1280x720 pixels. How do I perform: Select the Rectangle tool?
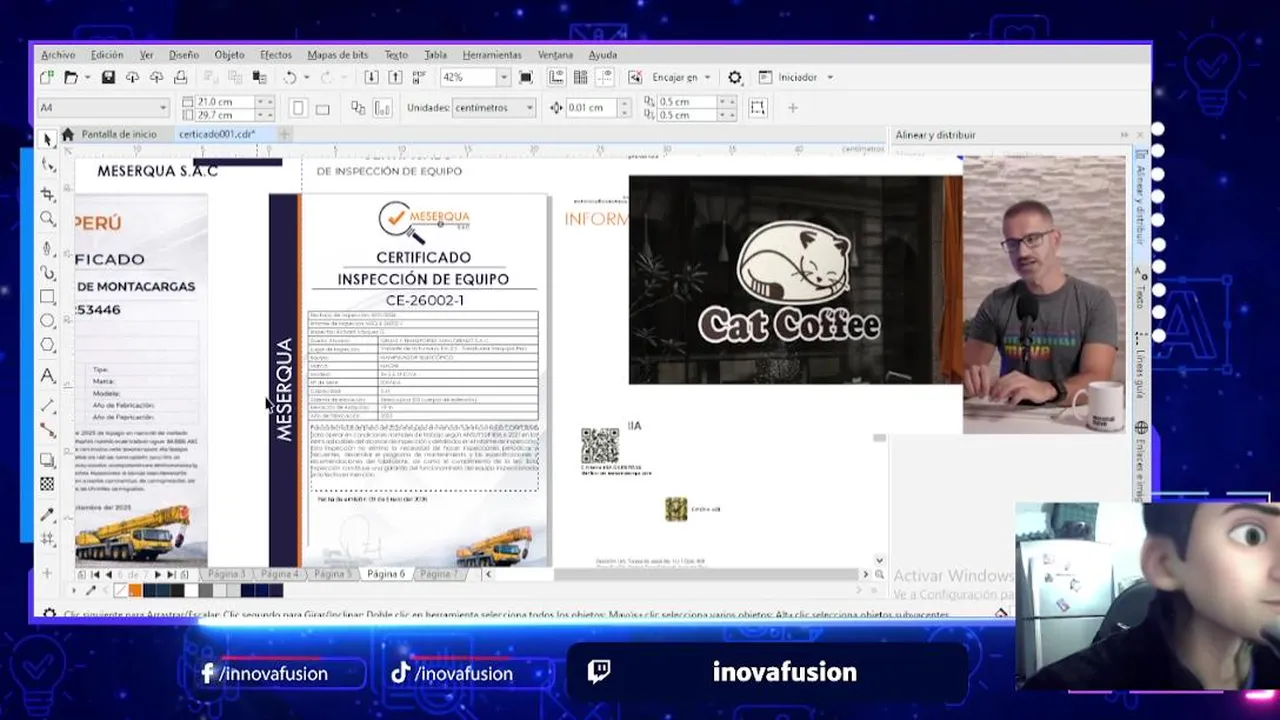(47, 297)
